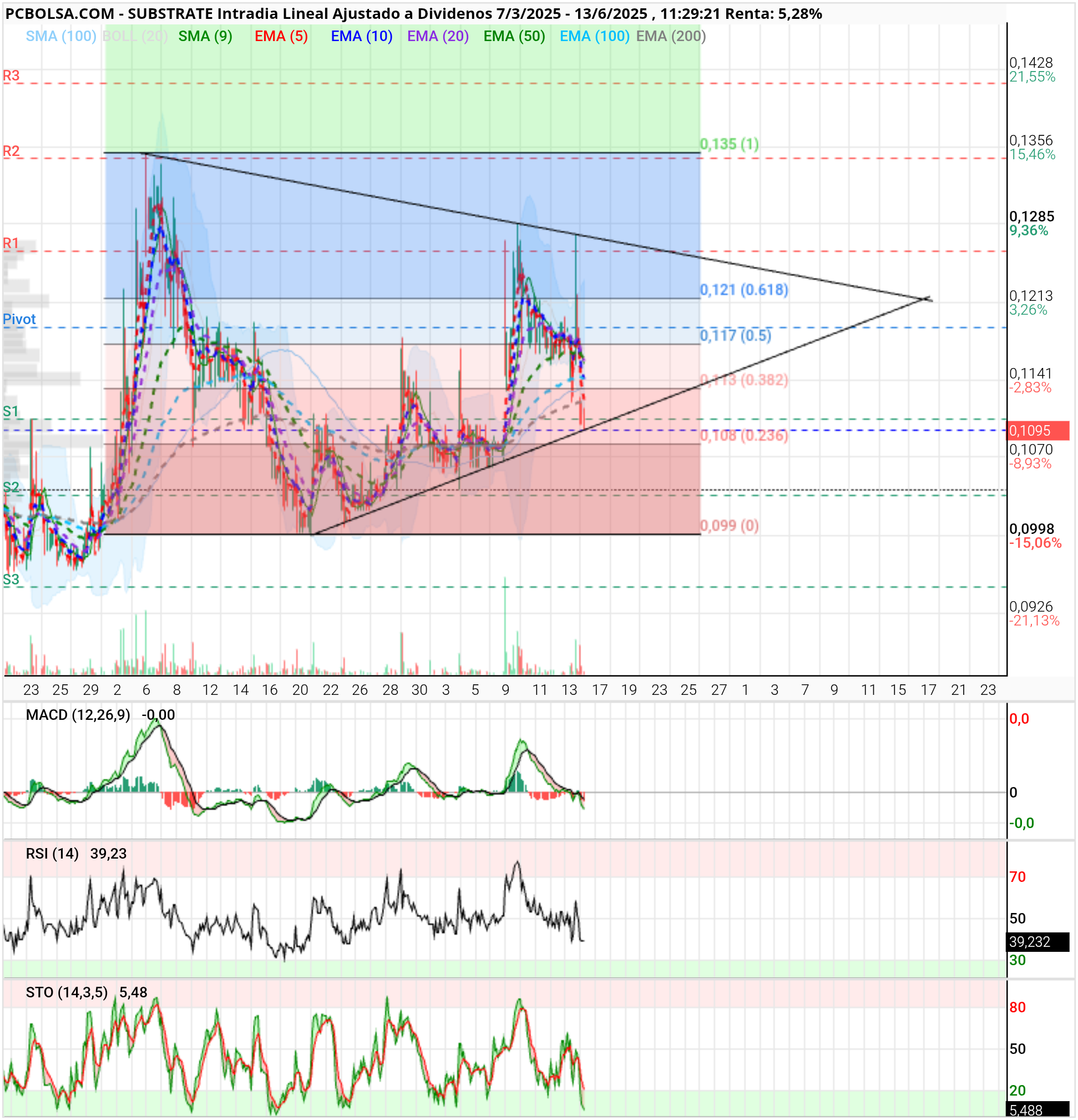The width and height of the screenshot is (1078, 1120).
Task: Click price axis value 0,1356
Action: tap(1031, 140)
